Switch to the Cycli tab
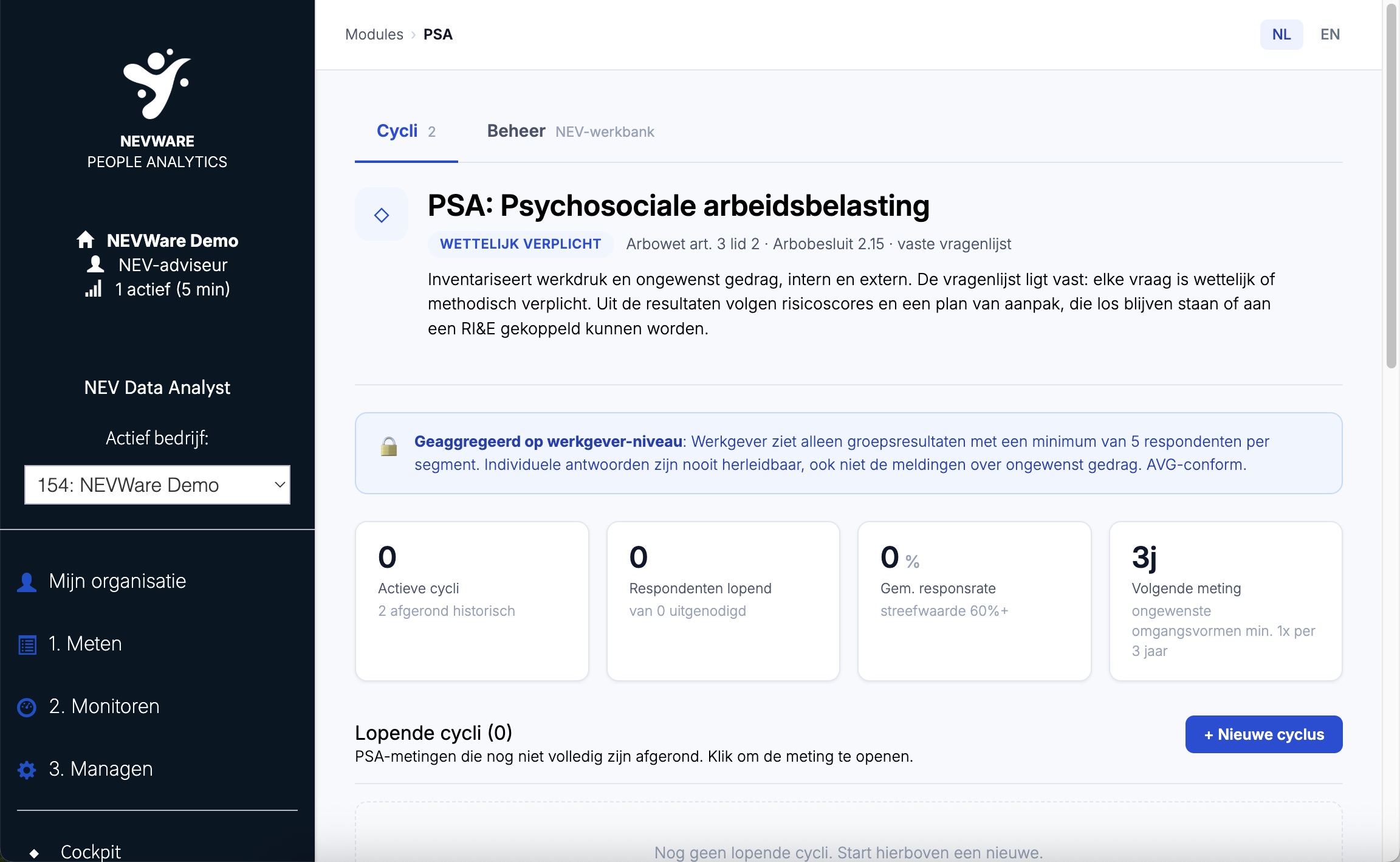This screenshot has height=862, width=1400. [406, 131]
